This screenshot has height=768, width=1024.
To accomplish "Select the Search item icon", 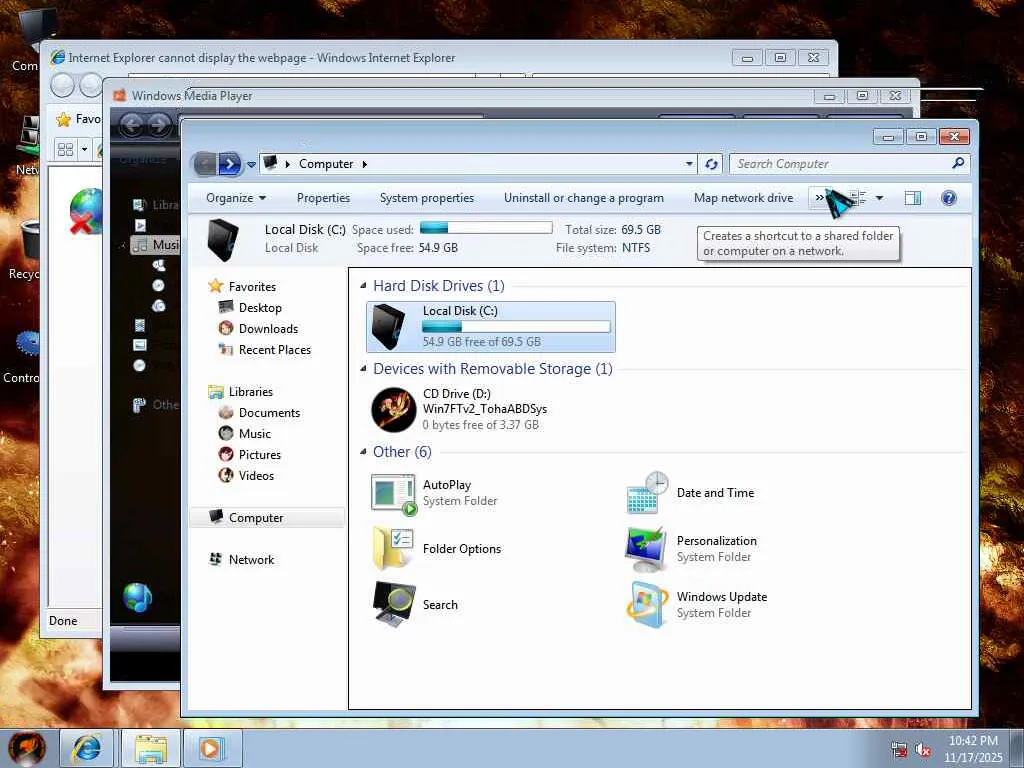I will pos(394,605).
